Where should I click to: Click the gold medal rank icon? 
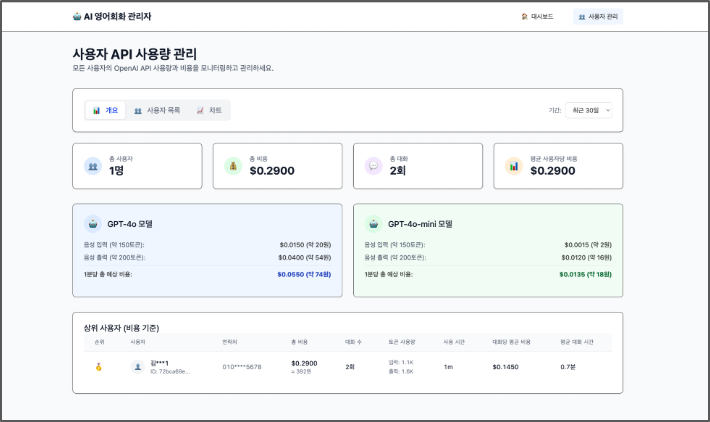(x=98, y=367)
